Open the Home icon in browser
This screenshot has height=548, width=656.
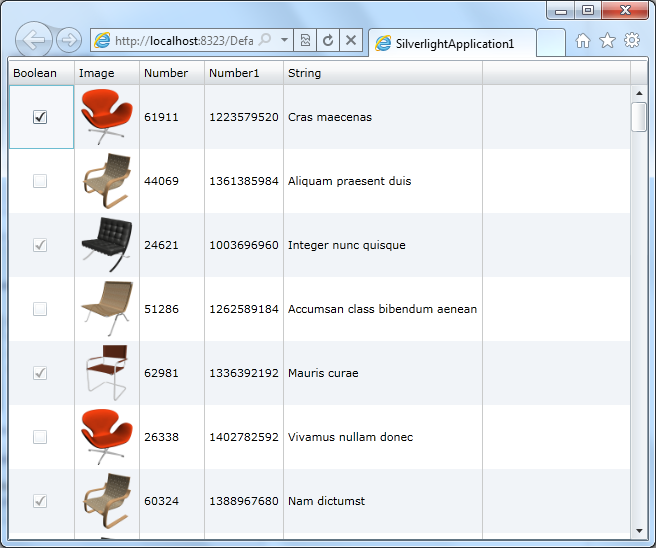[x=583, y=41]
